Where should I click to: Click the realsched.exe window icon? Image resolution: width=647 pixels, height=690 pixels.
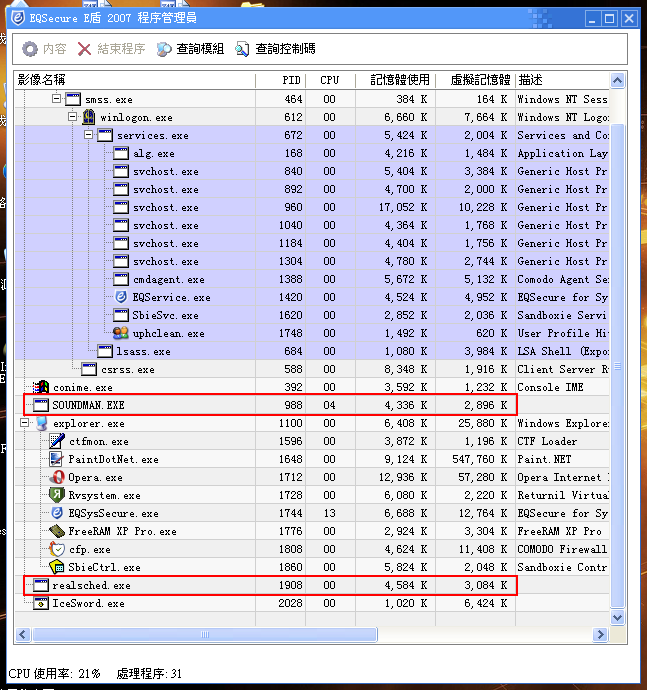coord(41,585)
